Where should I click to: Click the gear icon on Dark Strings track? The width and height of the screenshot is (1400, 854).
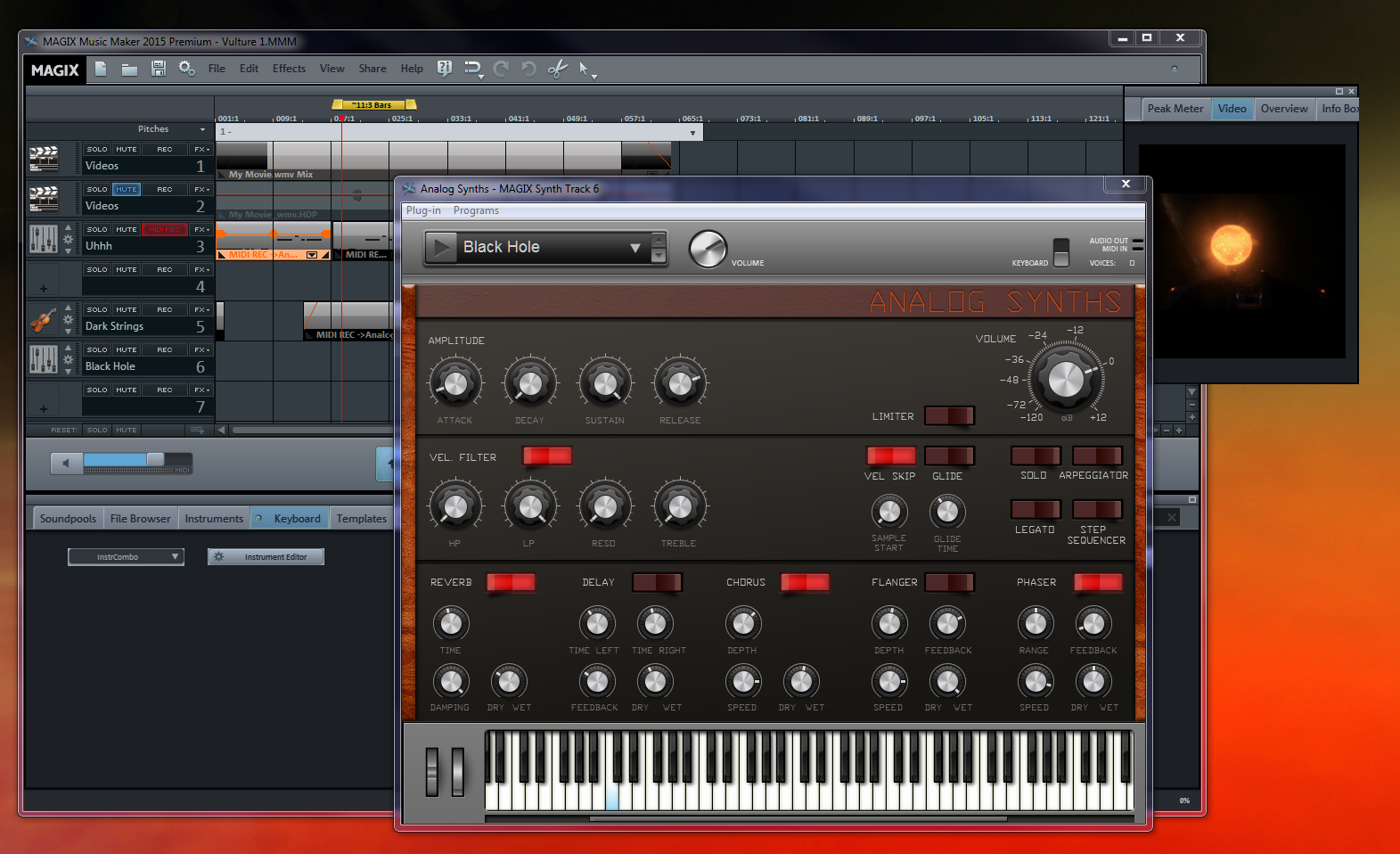click(x=69, y=320)
